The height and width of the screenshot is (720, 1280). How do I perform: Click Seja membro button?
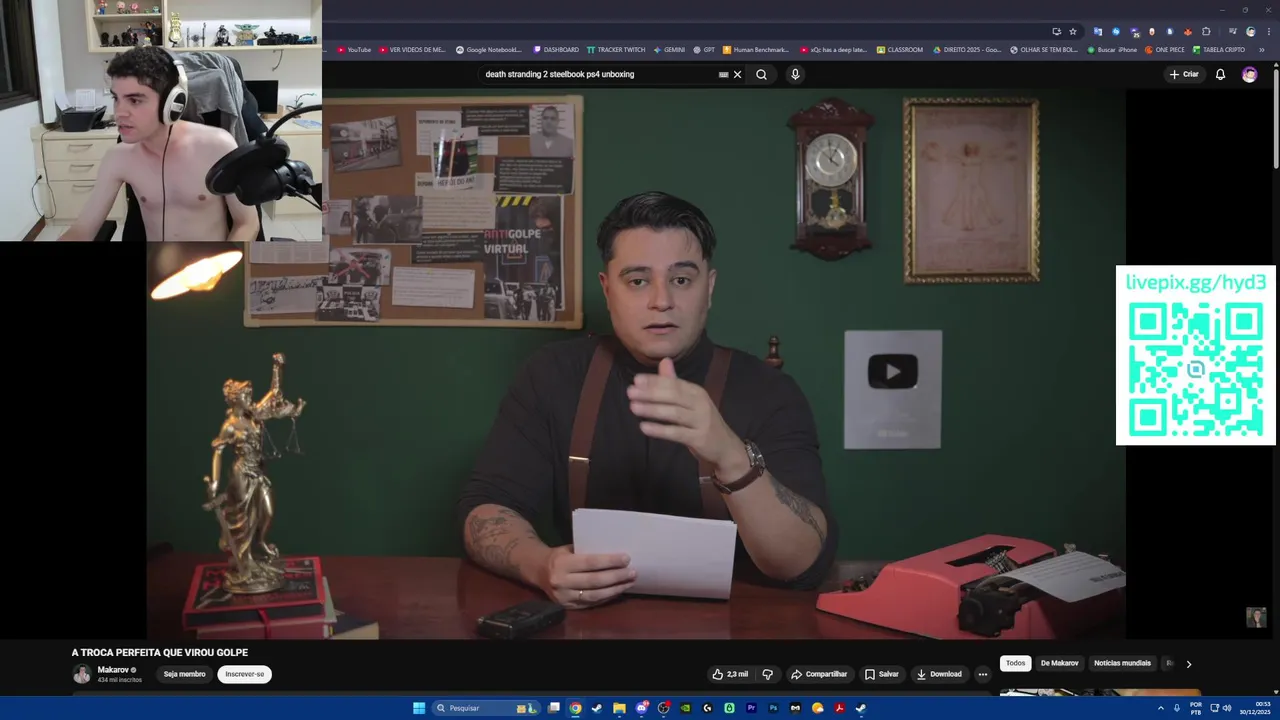tap(184, 674)
